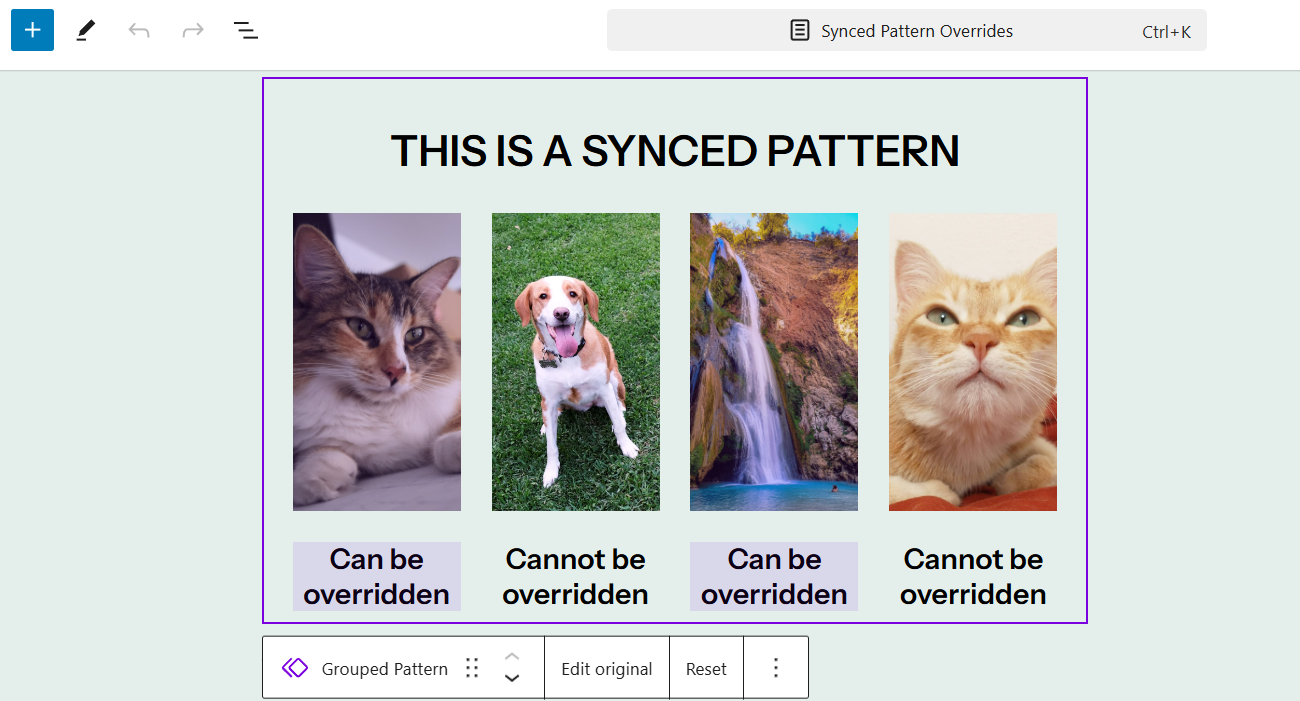Move block down with the down chevron
Viewport: 1300px width, 701px height.
(512, 679)
